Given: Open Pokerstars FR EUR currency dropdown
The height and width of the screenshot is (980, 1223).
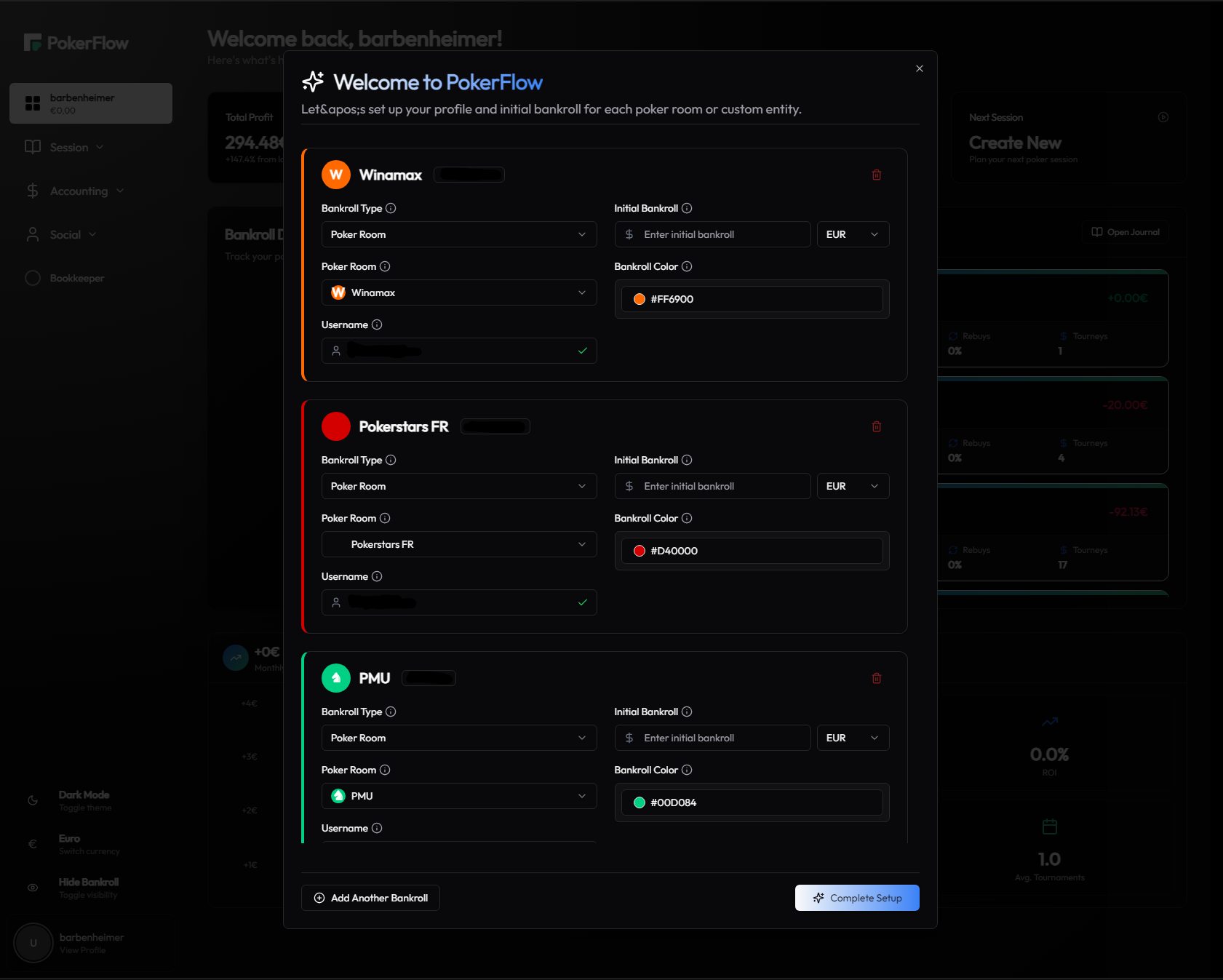Looking at the screenshot, I should 853,486.
